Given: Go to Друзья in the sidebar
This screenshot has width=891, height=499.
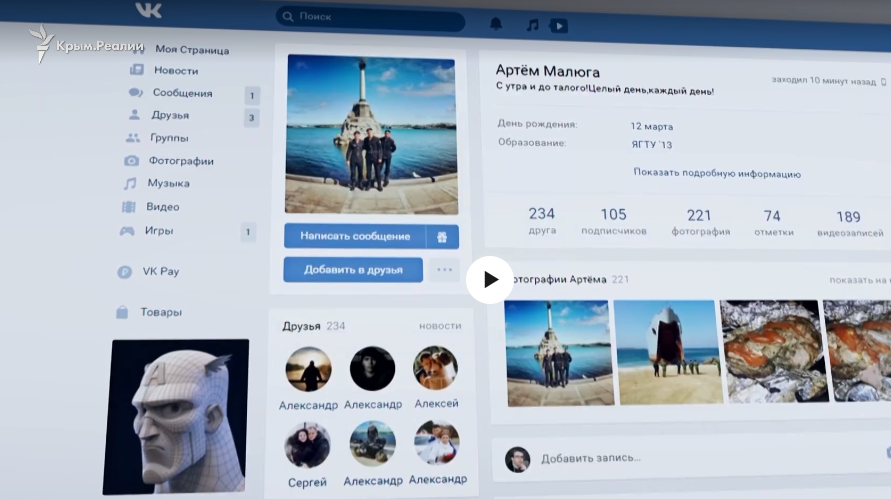Looking at the screenshot, I should pyautogui.click(x=170, y=115).
